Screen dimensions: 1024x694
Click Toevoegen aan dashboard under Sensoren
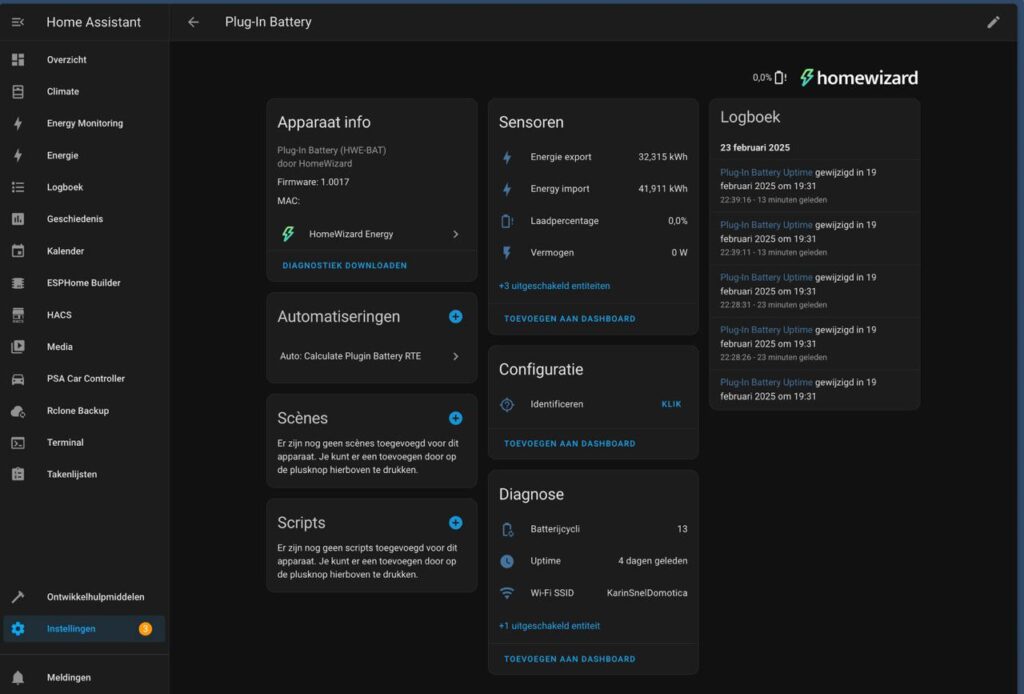click(569, 319)
